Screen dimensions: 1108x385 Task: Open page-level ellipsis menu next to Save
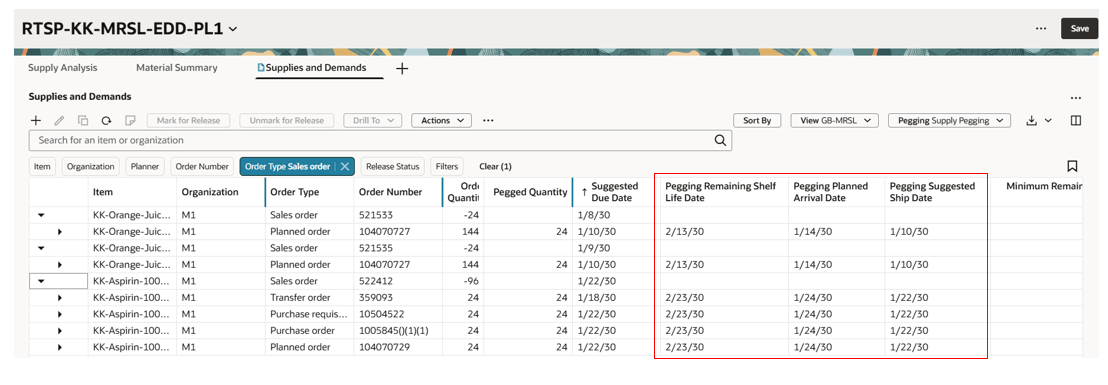click(1040, 28)
